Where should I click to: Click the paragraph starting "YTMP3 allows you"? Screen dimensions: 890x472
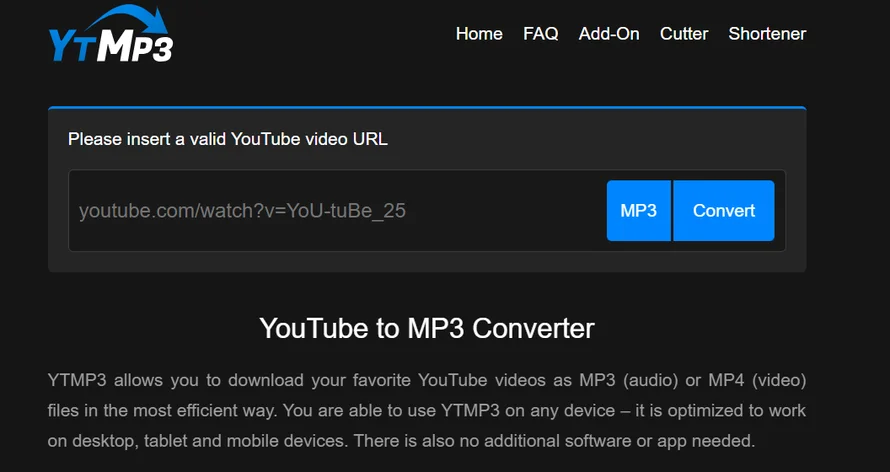pos(427,410)
